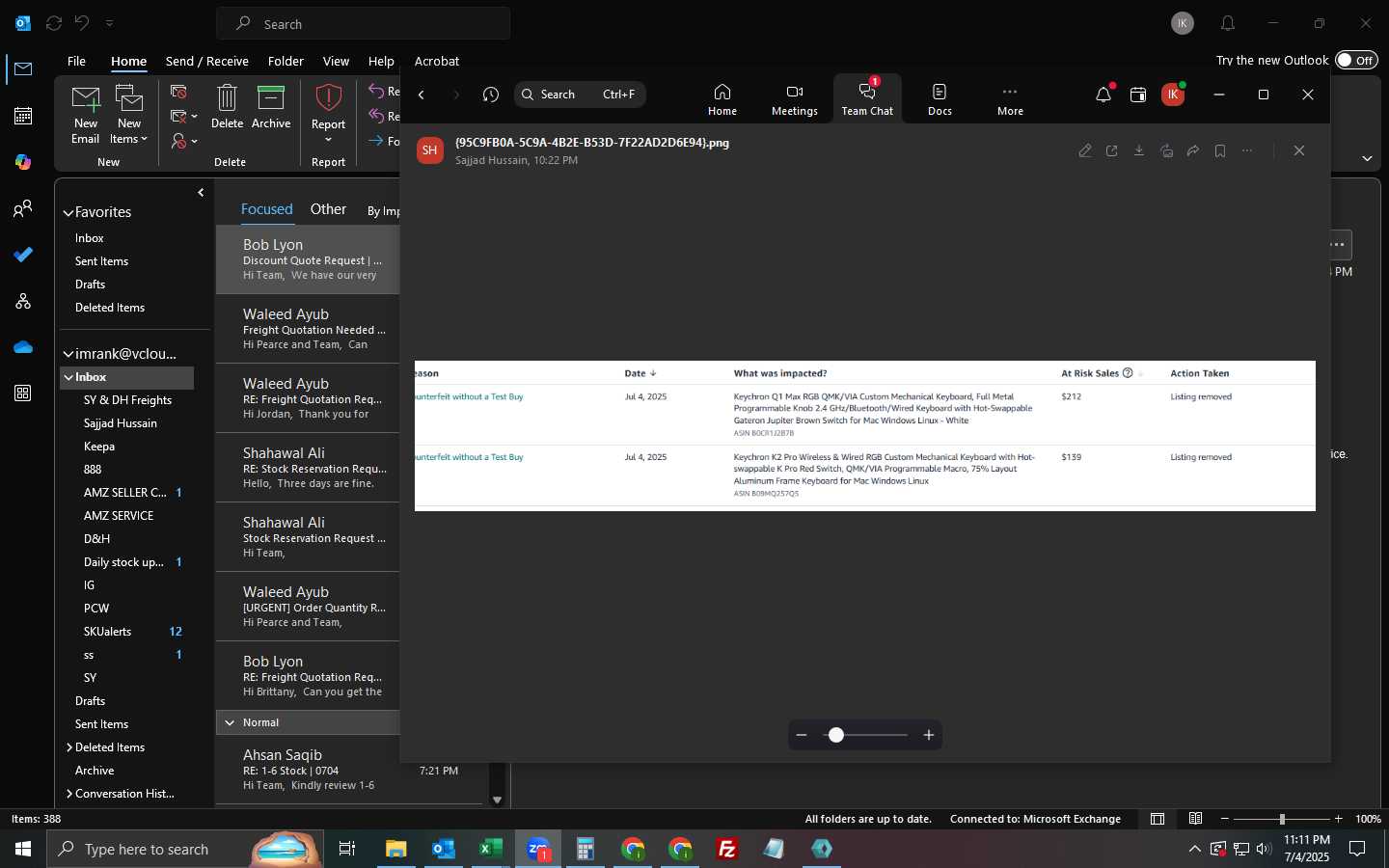
Task: Collapse the folder pane arrow
Action: 201,193
